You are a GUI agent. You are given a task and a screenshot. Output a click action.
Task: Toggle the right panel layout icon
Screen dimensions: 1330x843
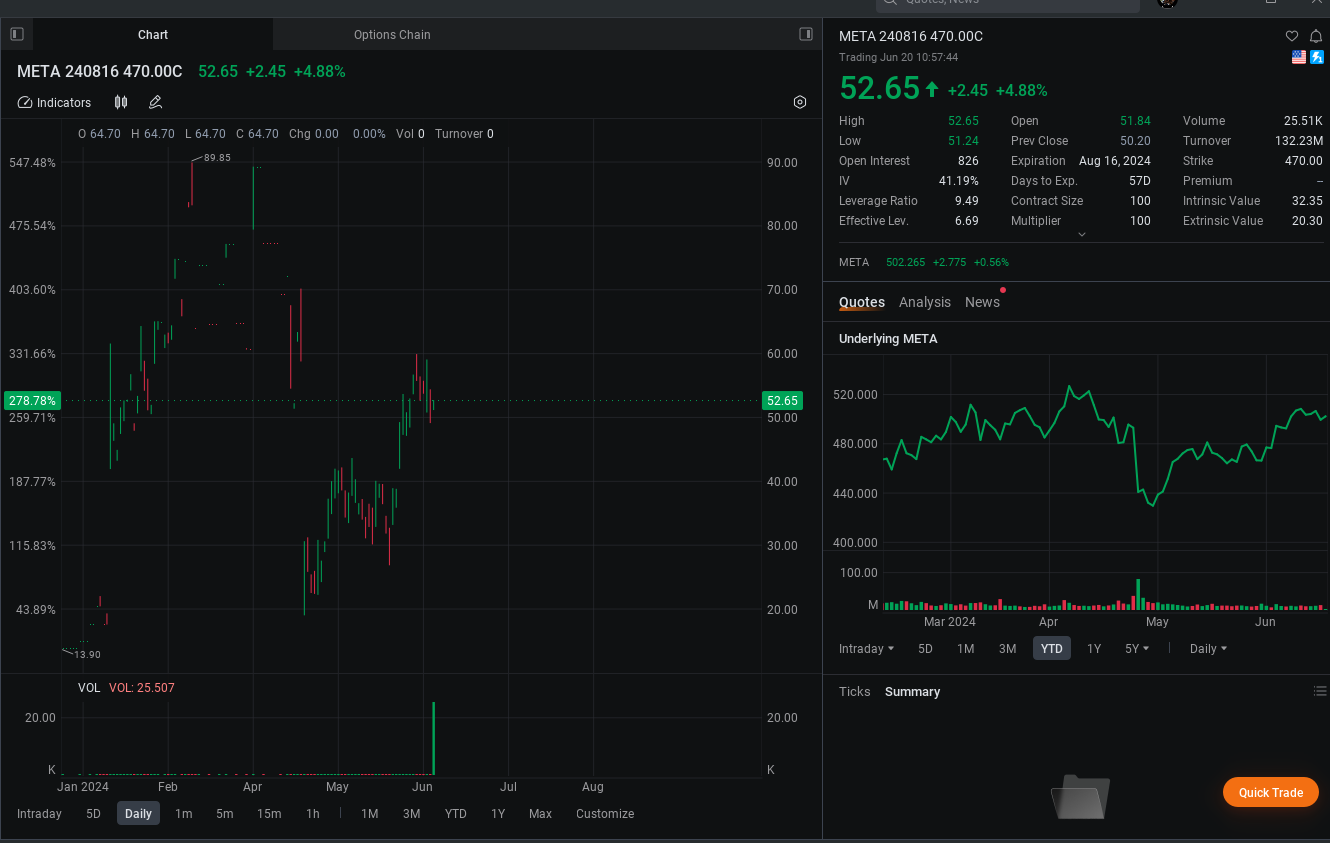[x=806, y=34]
